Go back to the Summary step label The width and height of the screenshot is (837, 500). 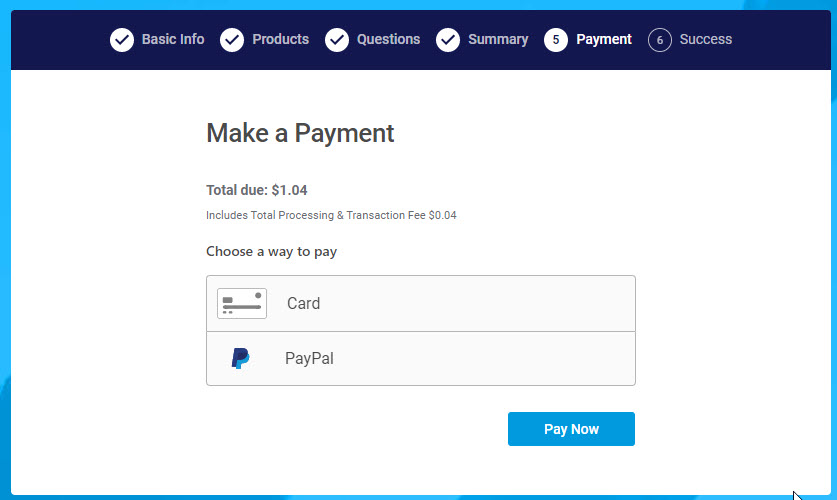498,39
